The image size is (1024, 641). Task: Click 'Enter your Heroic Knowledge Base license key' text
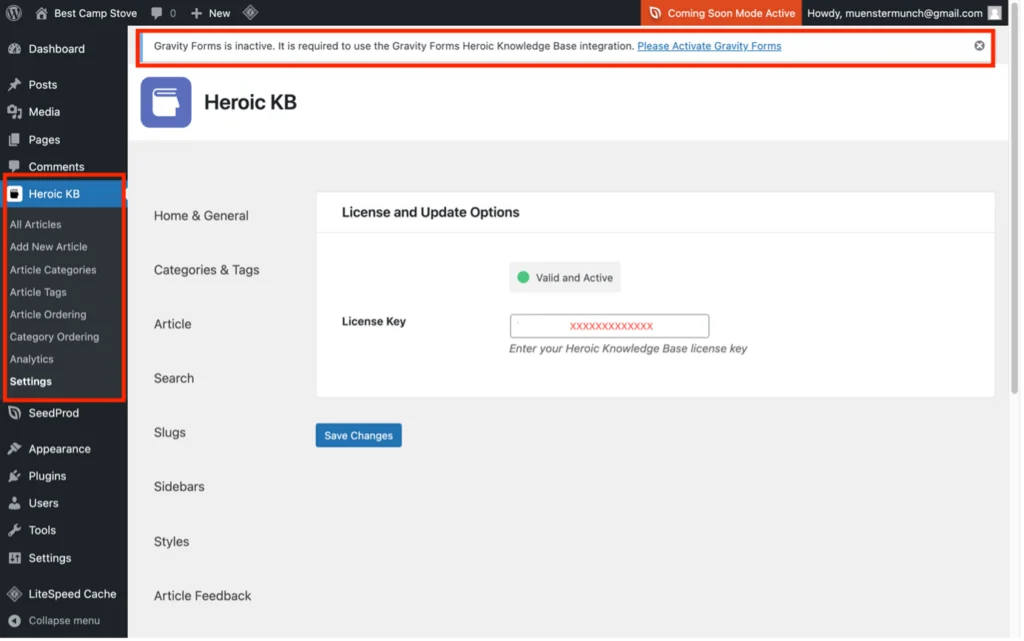[628, 349]
